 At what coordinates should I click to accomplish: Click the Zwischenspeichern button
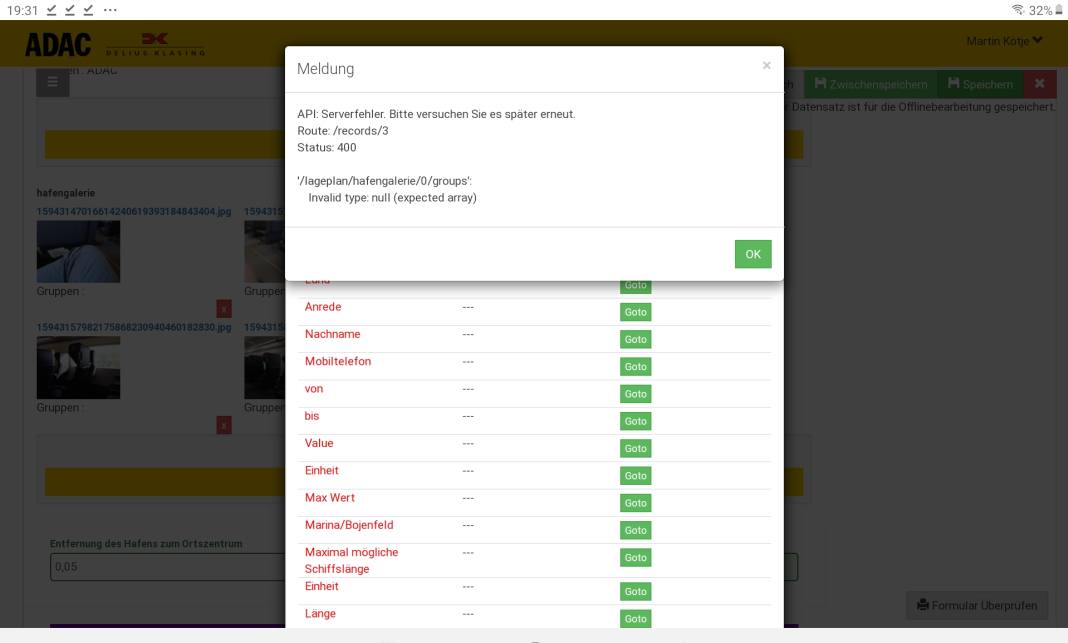(x=871, y=85)
